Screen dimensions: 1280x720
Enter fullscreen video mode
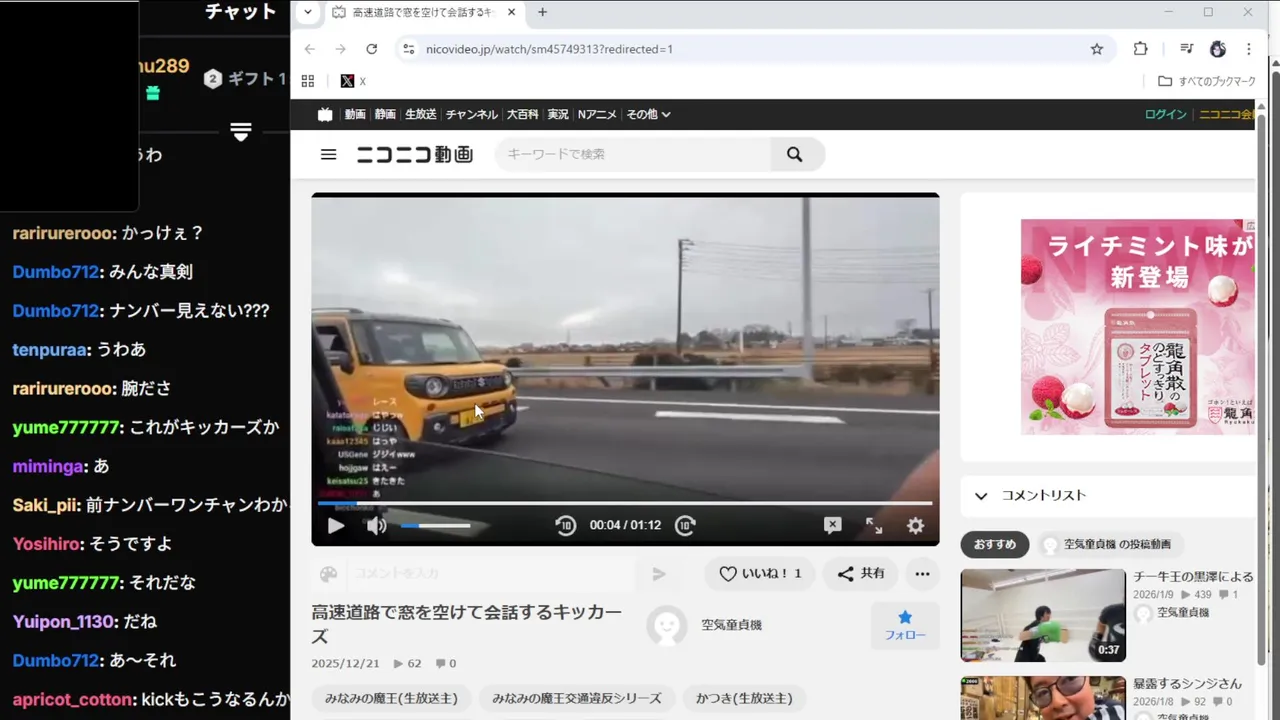pos(874,525)
